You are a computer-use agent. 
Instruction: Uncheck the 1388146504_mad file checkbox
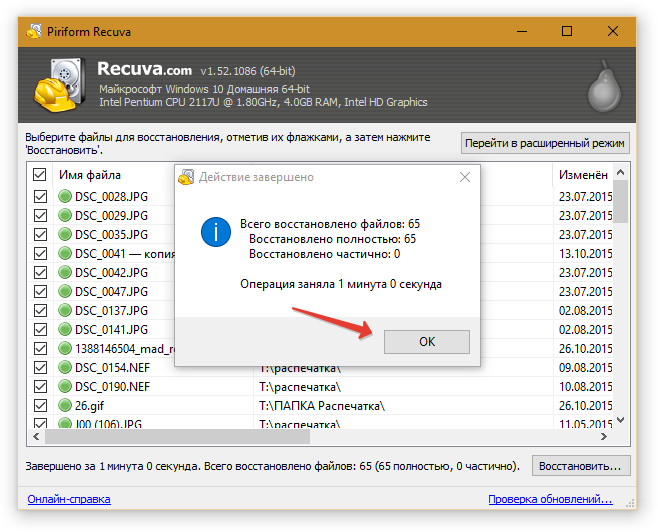pyautogui.click(x=40, y=348)
